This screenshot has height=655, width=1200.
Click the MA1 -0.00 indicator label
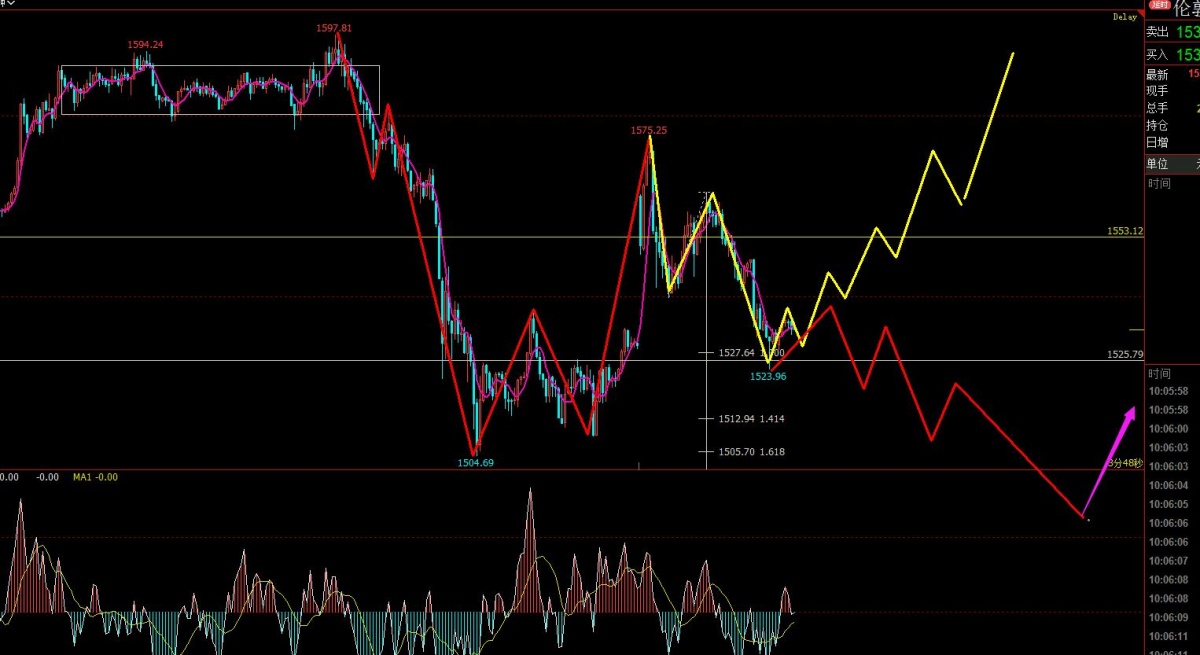coord(96,477)
